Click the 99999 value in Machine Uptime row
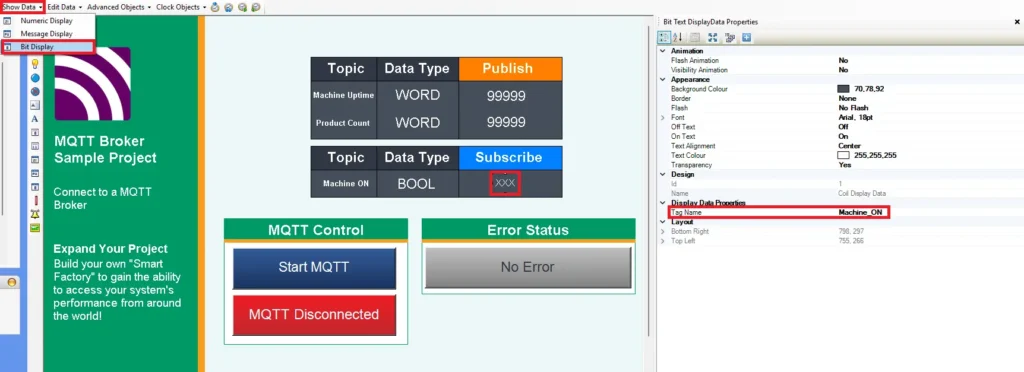This screenshot has width=1024, height=372. coord(506,96)
